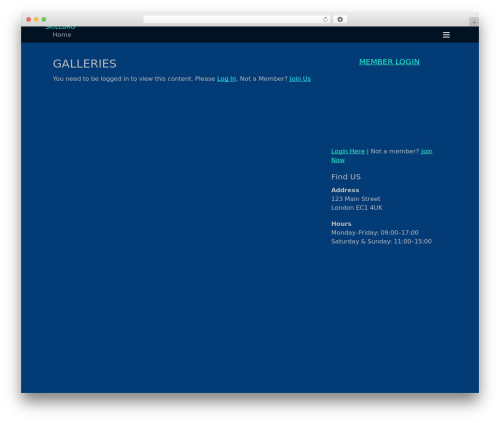Select the Find US heading
Viewport: 500px width, 423px height.
(x=346, y=177)
